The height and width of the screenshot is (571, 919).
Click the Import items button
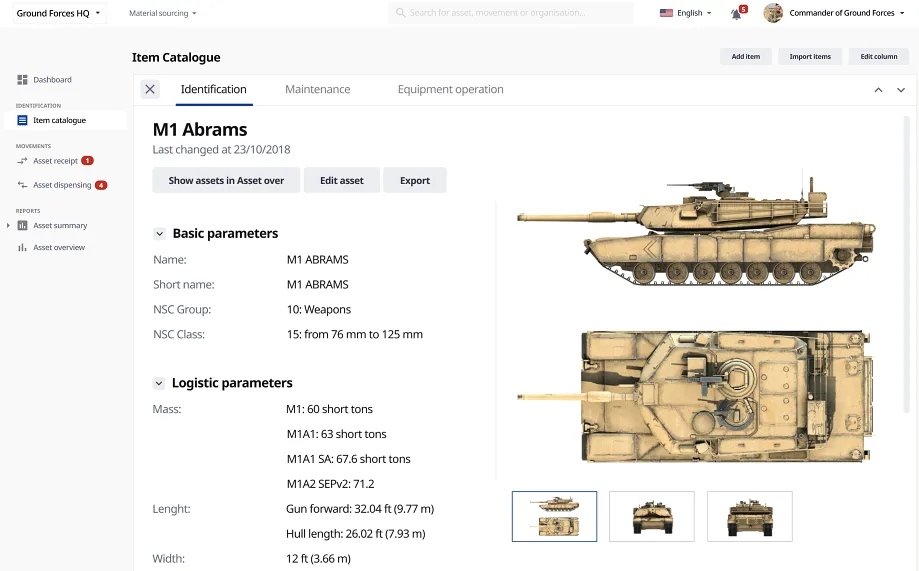pyautogui.click(x=810, y=56)
